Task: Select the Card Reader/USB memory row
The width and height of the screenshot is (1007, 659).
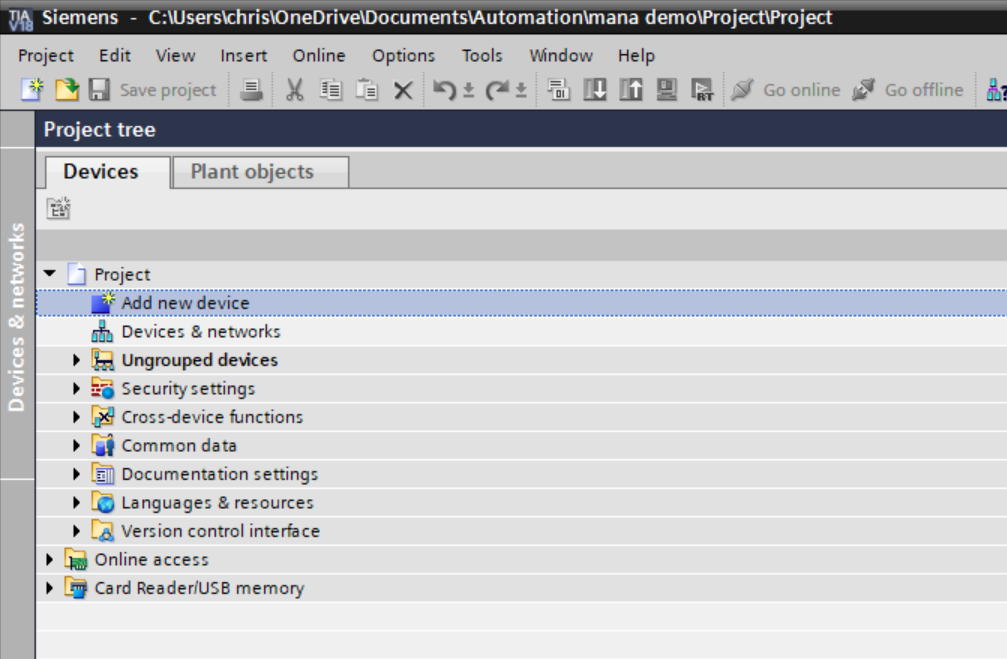Action: [x=521, y=588]
